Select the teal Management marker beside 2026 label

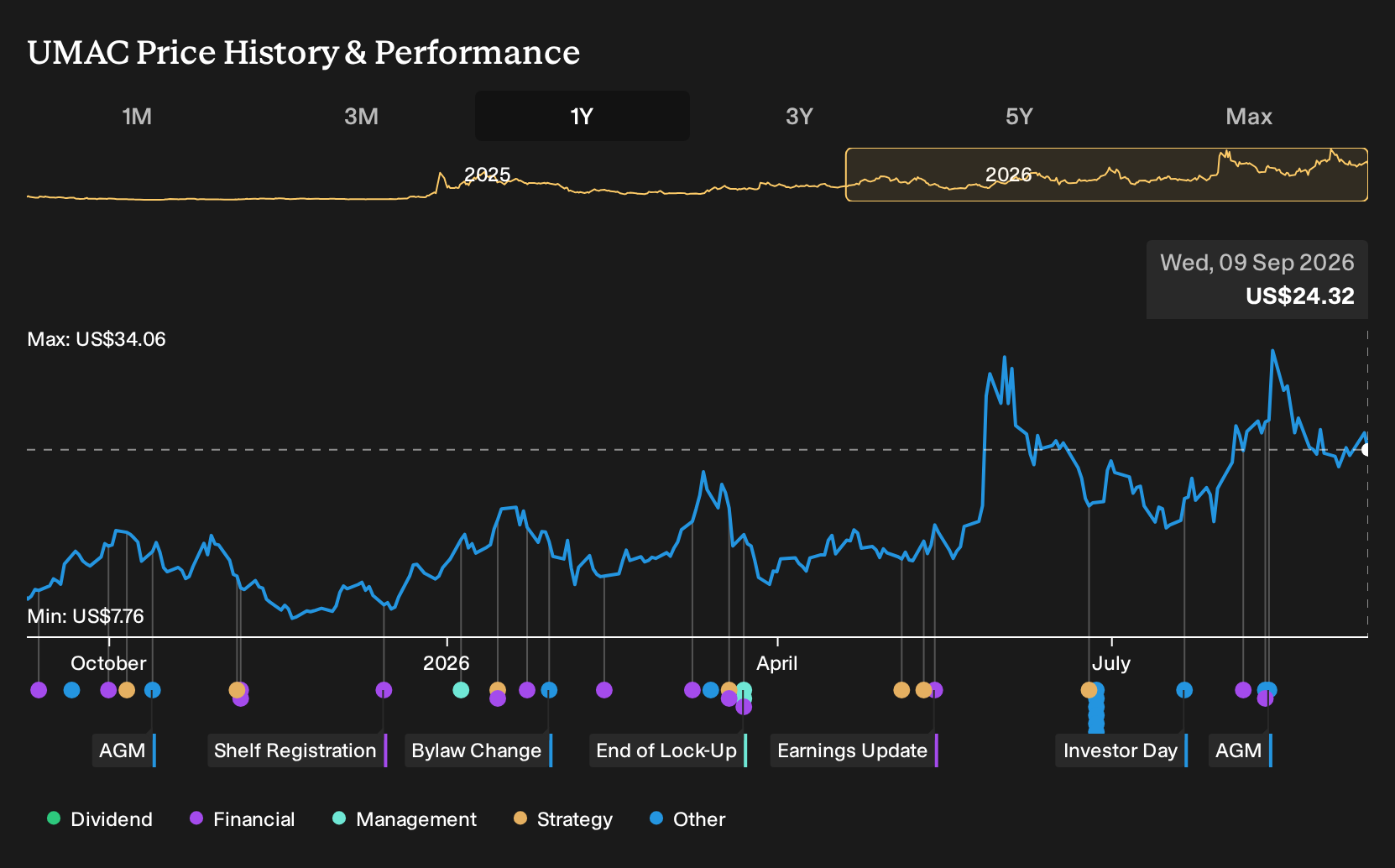coord(461,690)
